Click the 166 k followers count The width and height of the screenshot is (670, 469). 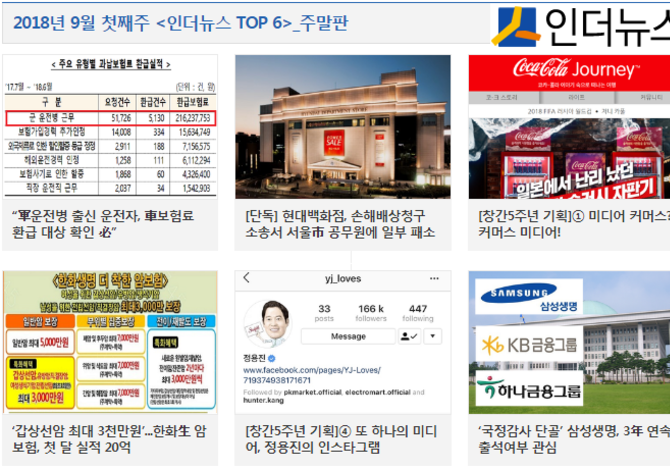click(x=371, y=313)
